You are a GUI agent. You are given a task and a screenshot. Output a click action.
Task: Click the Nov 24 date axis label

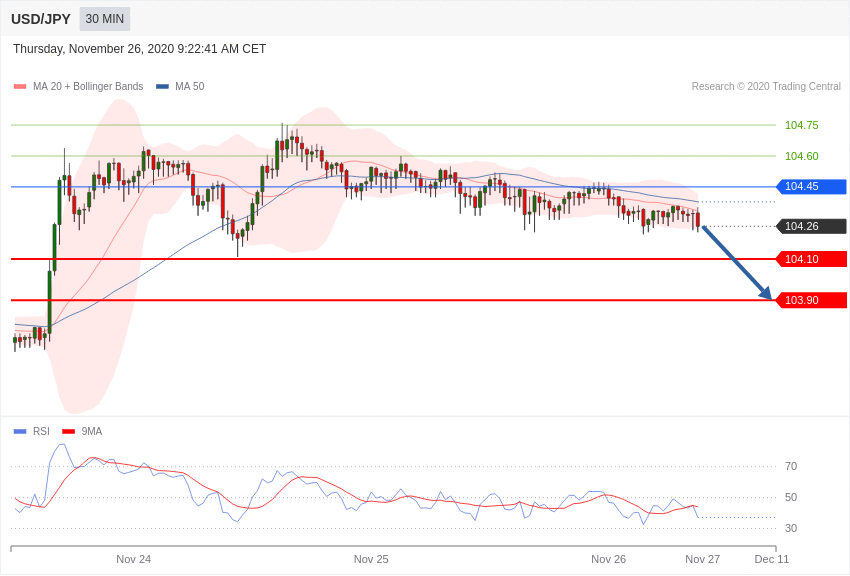click(x=133, y=559)
